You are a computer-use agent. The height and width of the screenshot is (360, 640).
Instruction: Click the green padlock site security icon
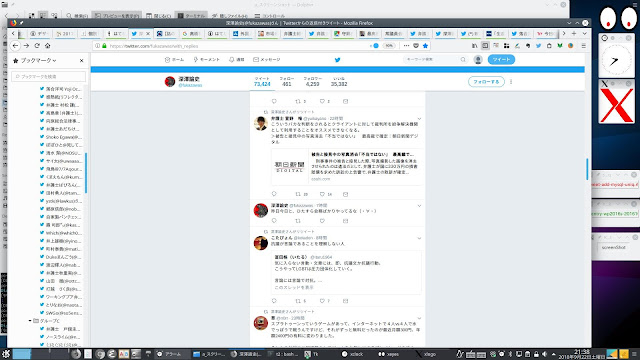point(104,46)
